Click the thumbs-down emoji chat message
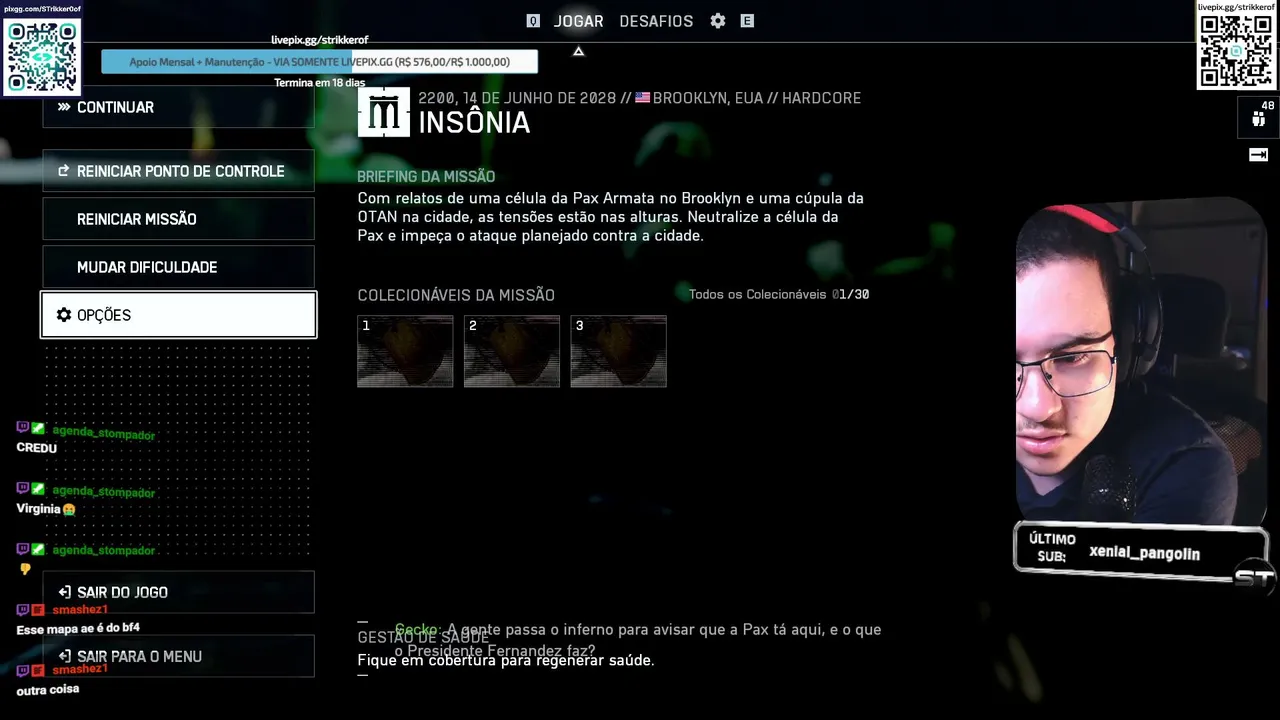 (x=25, y=569)
